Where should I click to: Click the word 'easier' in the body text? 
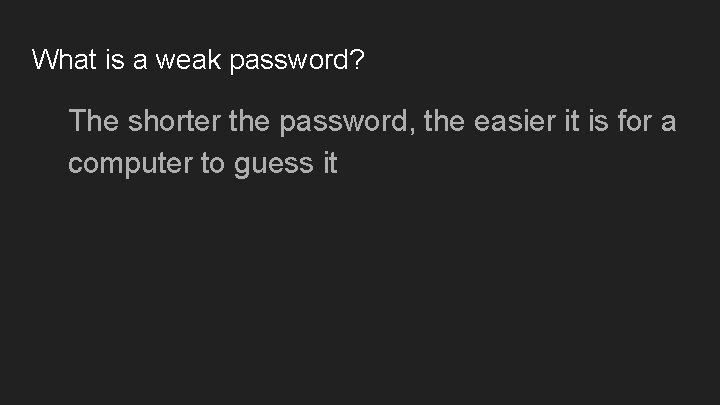515,121
